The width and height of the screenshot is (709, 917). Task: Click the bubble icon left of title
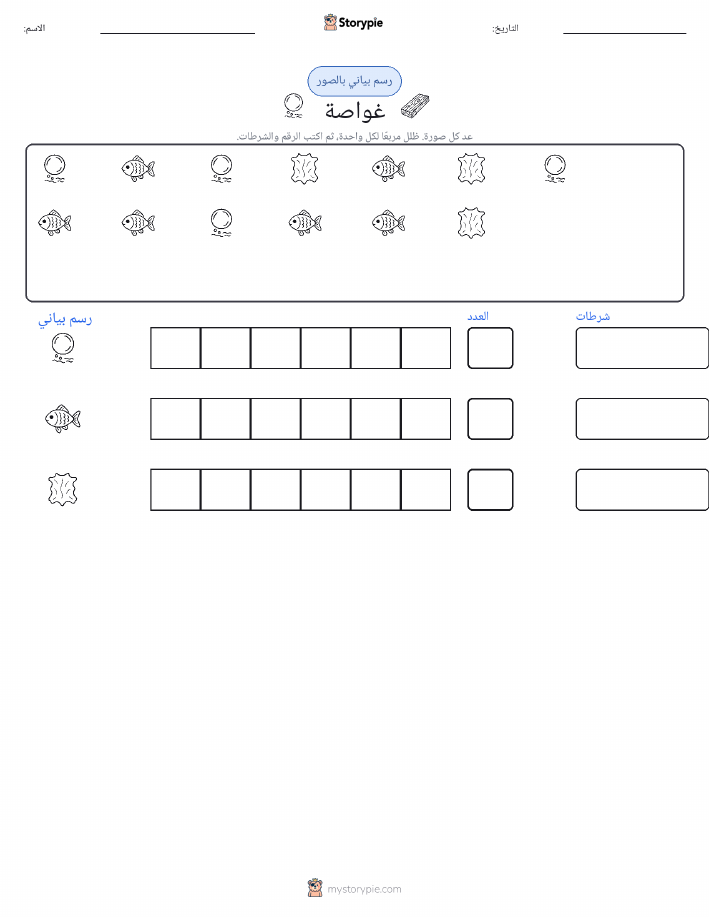pyautogui.click(x=293, y=106)
